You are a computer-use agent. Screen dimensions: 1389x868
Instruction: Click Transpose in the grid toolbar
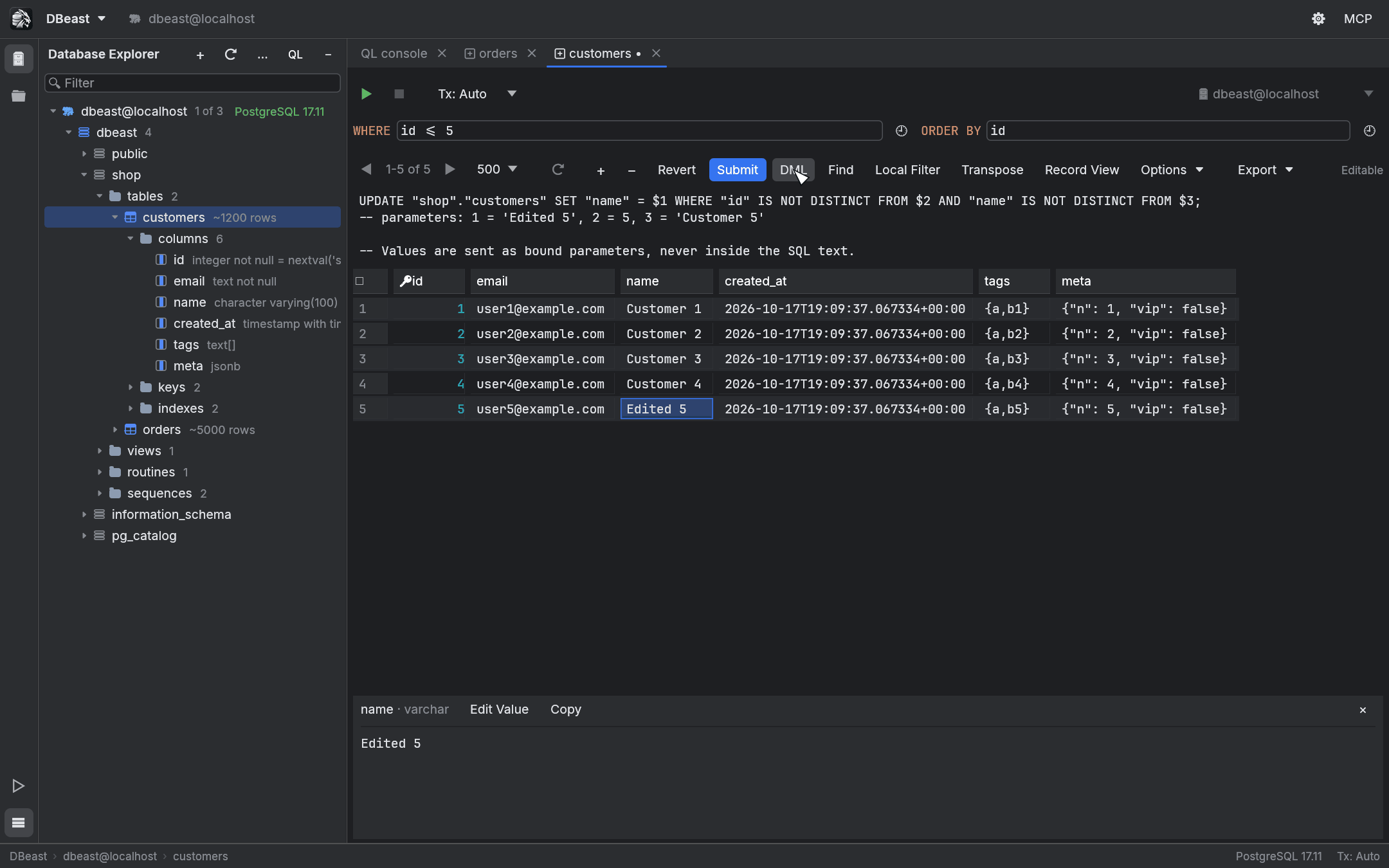click(992, 170)
